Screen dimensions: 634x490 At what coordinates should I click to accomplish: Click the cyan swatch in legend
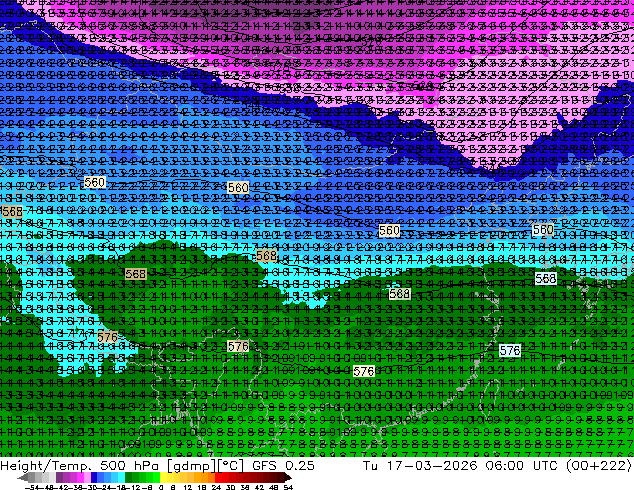122,478
